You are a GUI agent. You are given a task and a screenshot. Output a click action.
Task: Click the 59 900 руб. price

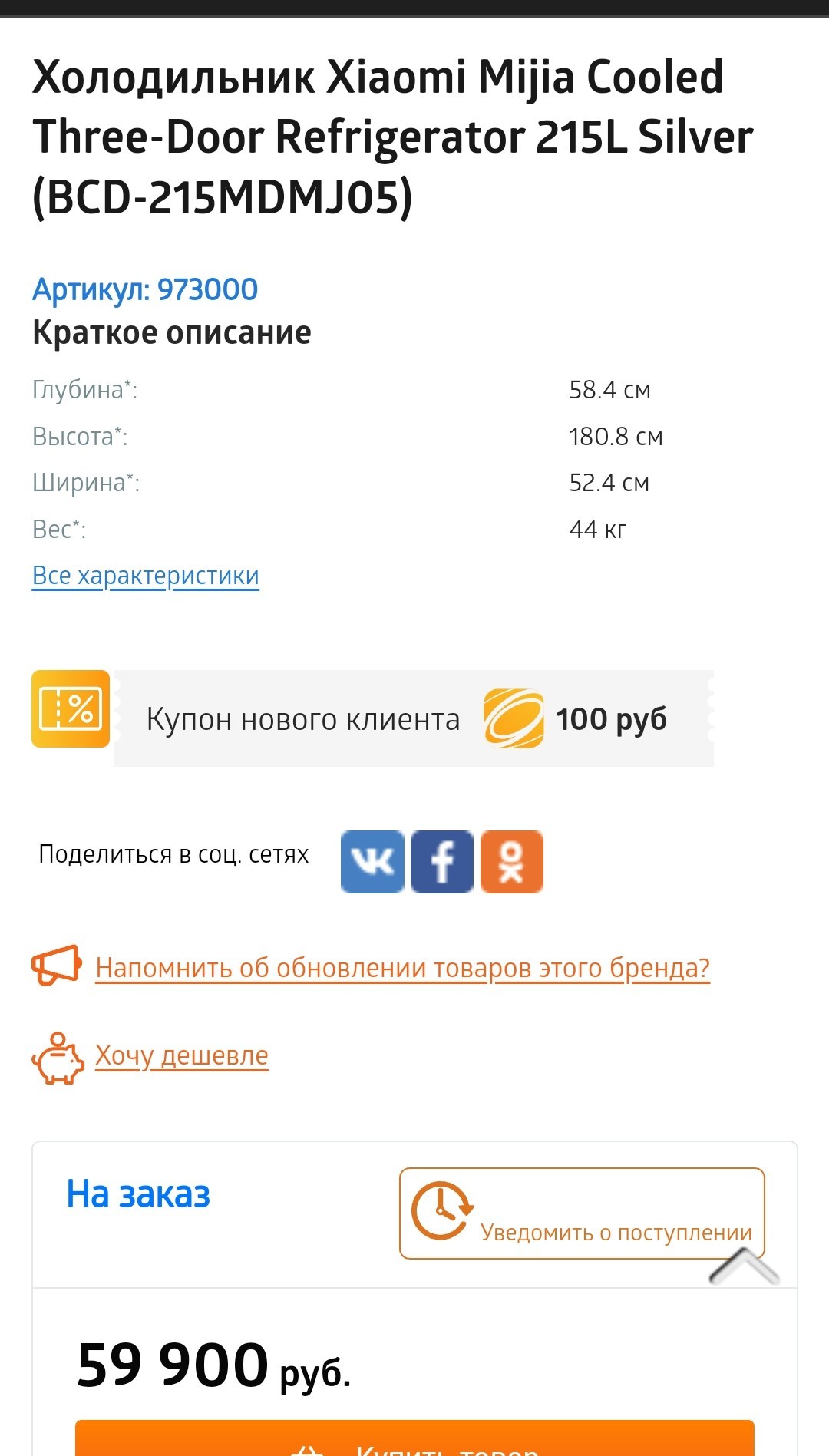coord(214,1365)
